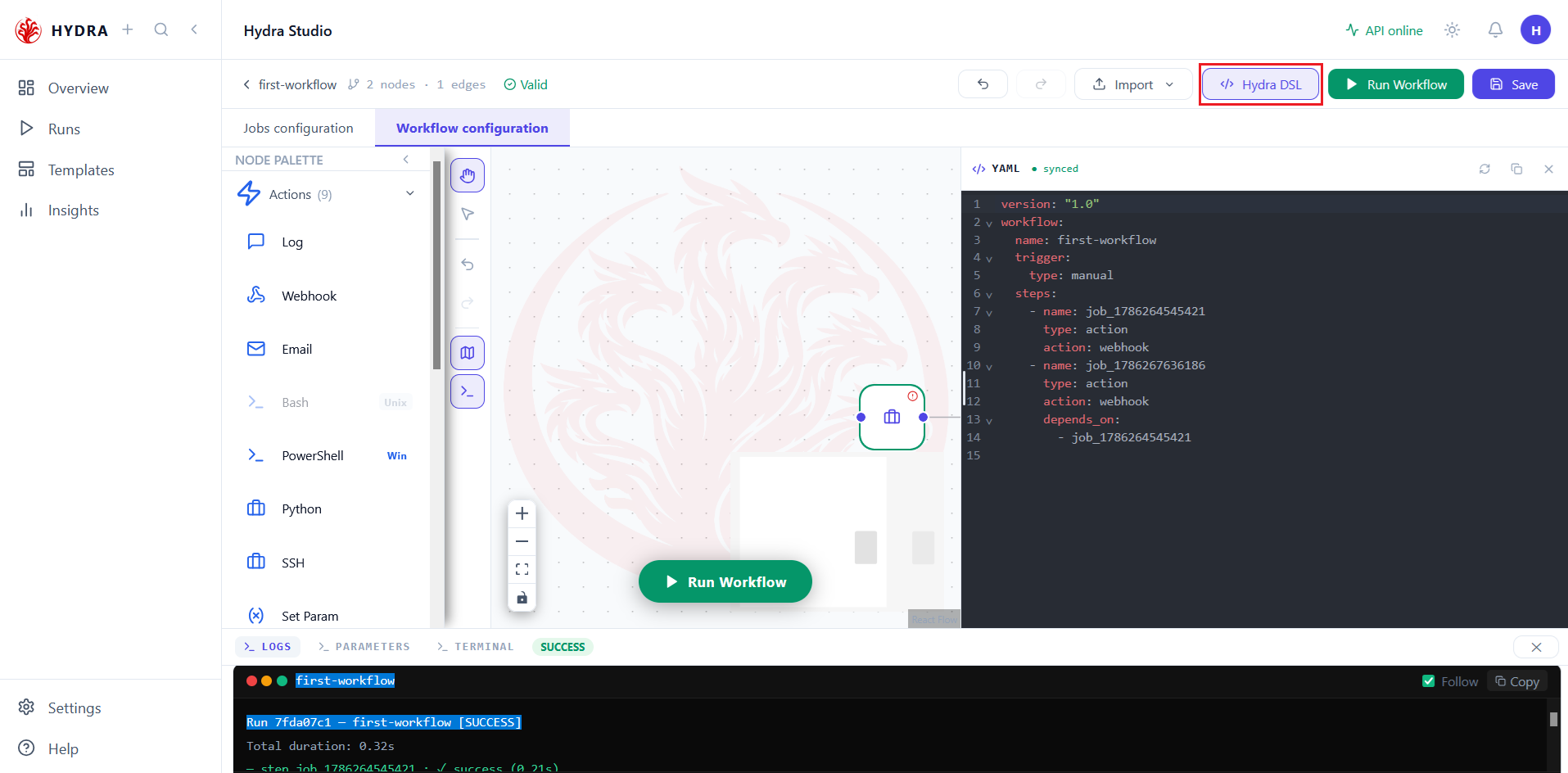The image size is (1568, 773).
Task: Fold the trigger block at line 4
Action: coord(989,258)
